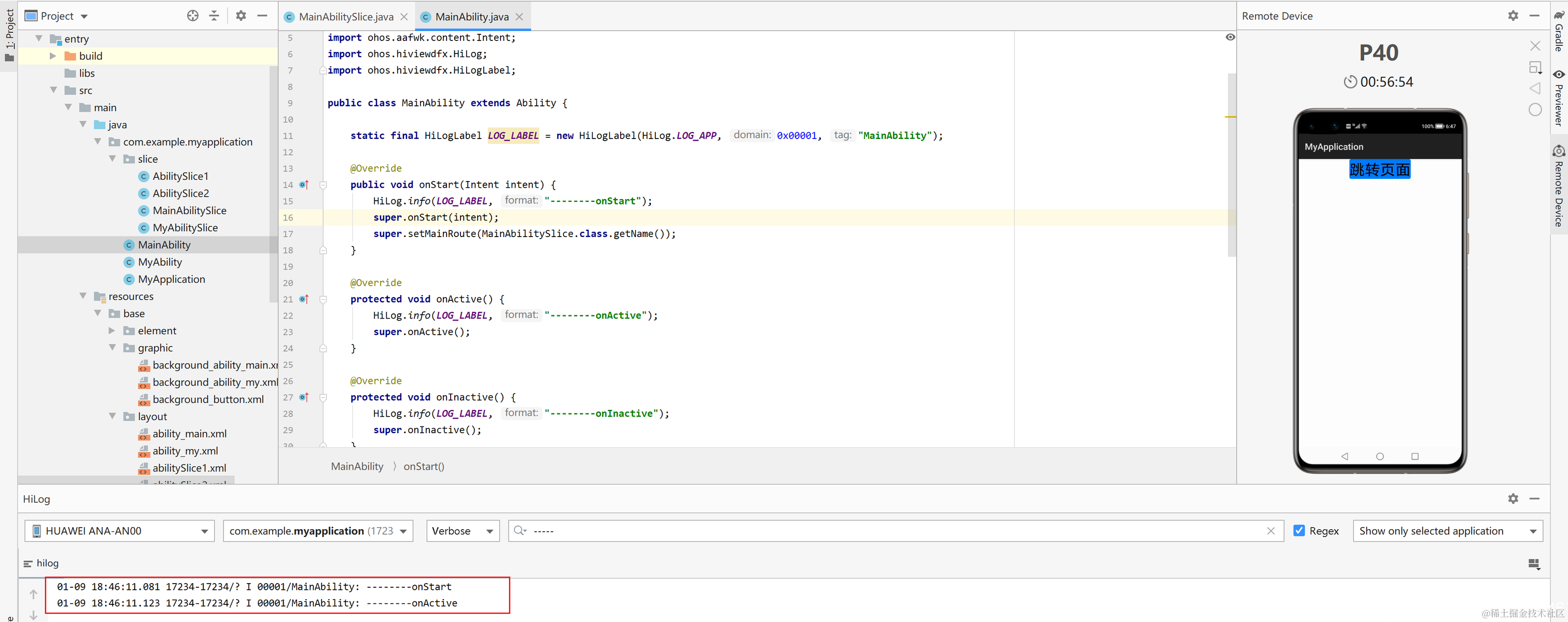Open the Verbose log level dropdown
Screen dimensions: 1568x622
point(462,531)
